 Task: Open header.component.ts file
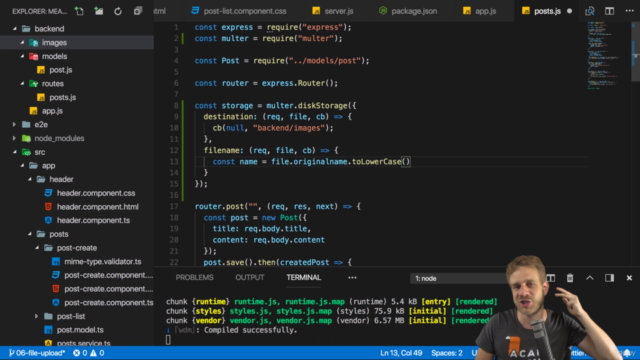point(93,220)
